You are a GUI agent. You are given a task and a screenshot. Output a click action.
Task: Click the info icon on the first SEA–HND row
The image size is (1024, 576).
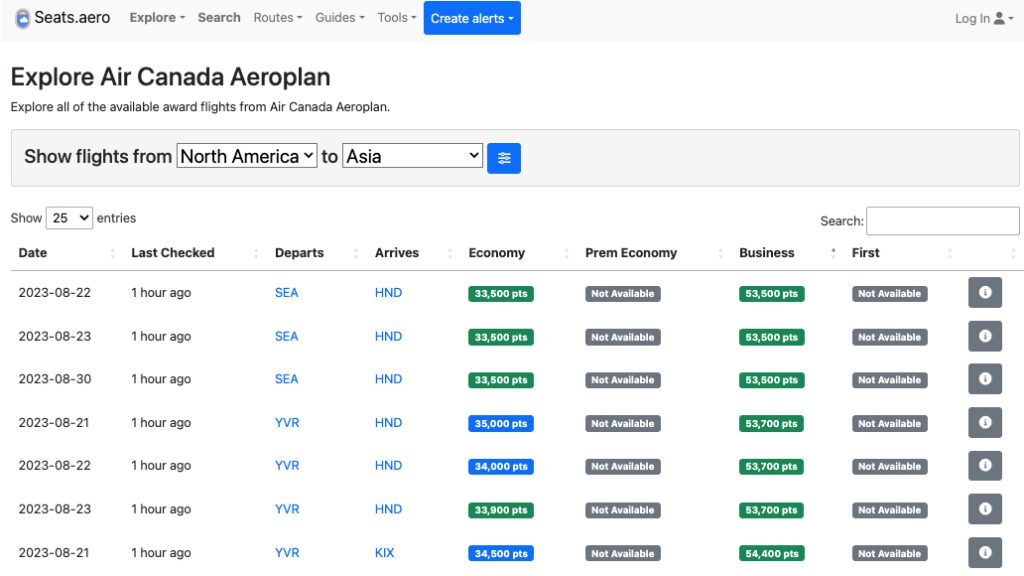click(985, 292)
